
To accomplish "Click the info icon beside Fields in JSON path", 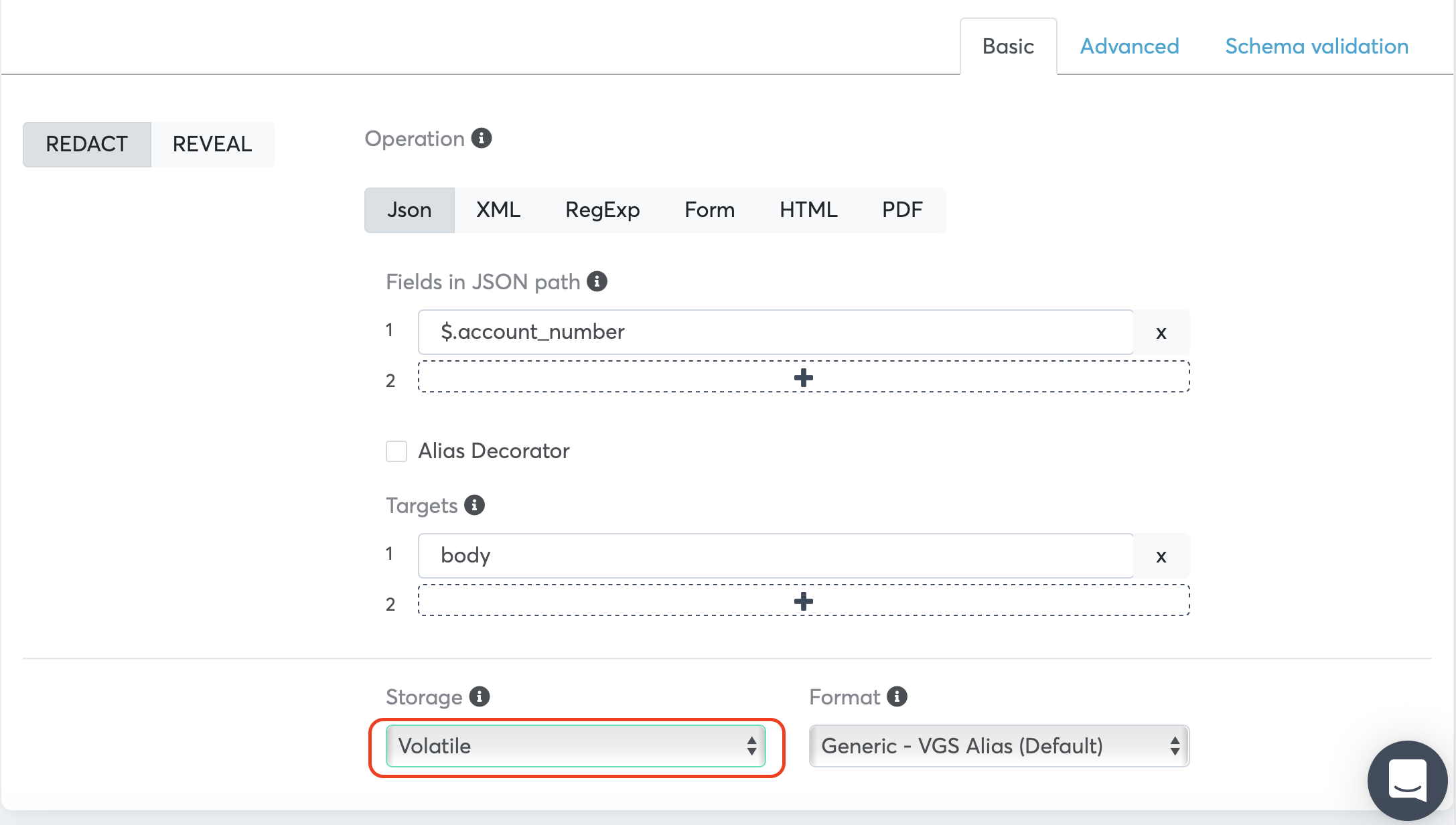I will (597, 281).
